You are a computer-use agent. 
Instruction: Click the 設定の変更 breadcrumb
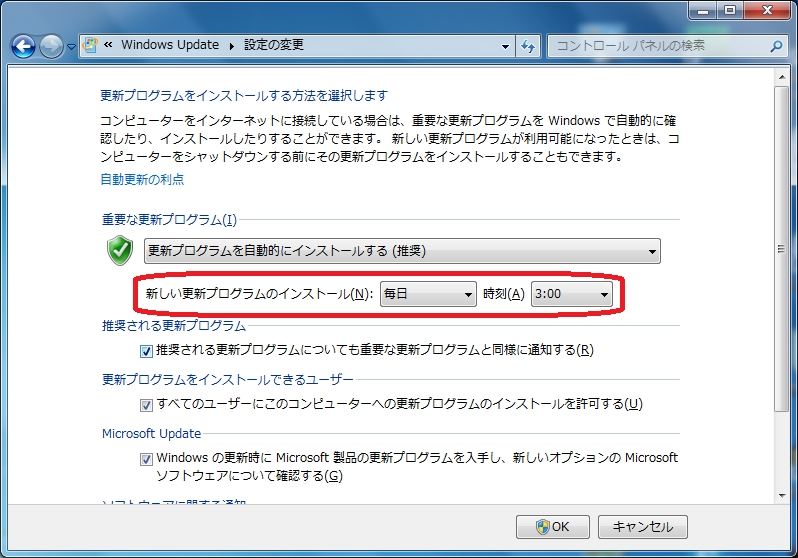coord(274,45)
